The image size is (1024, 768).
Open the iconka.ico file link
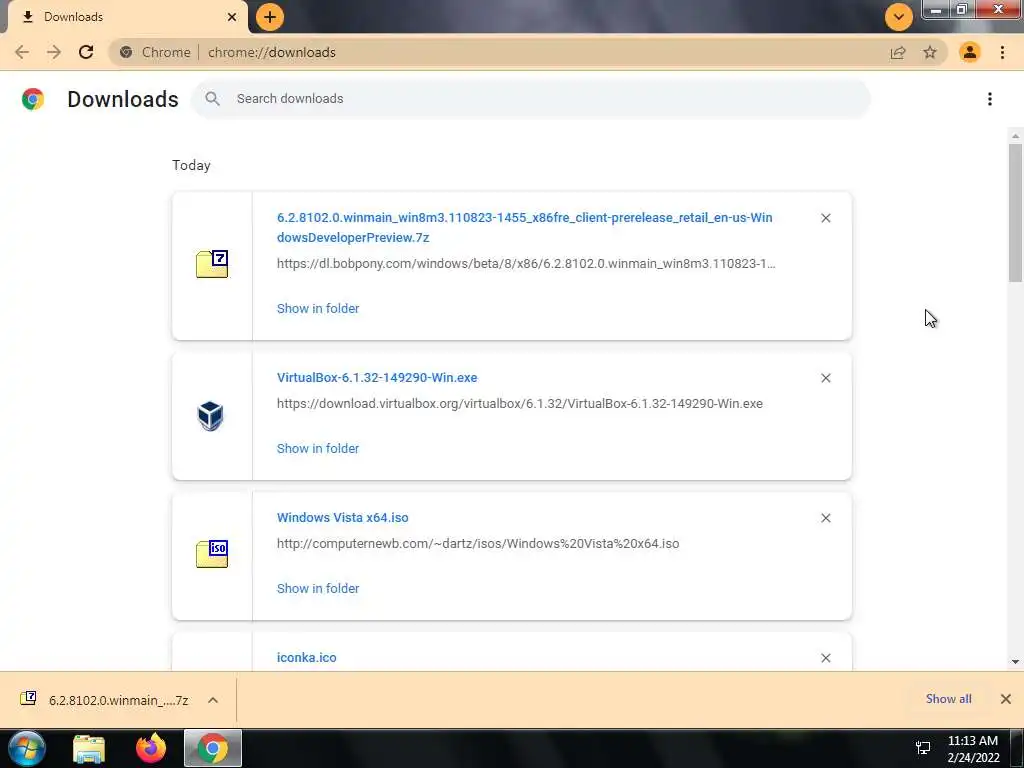click(x=306, y=658)
